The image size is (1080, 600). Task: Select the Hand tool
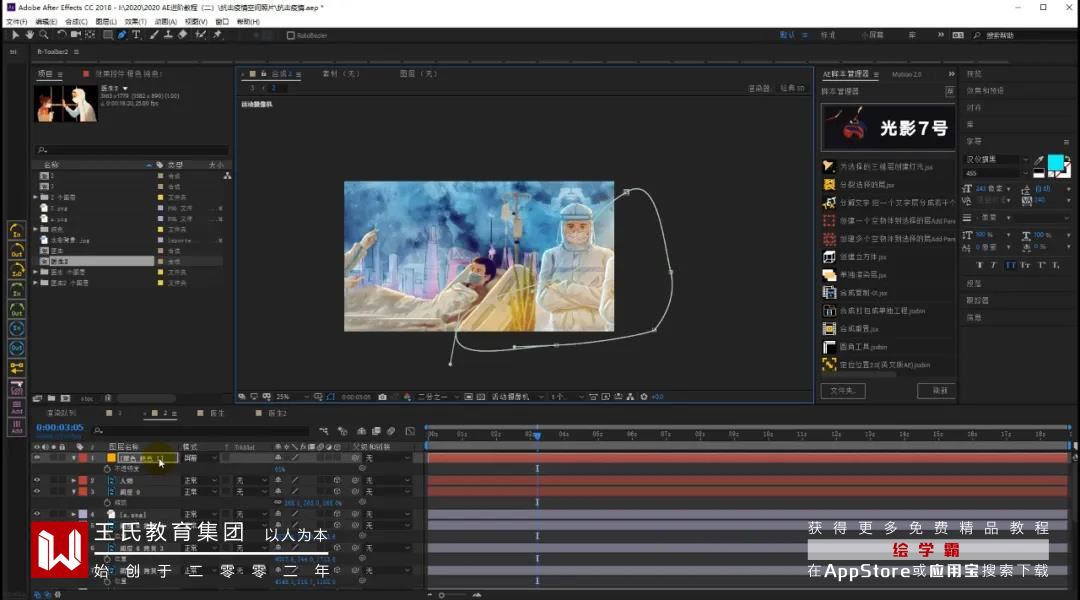30,34
